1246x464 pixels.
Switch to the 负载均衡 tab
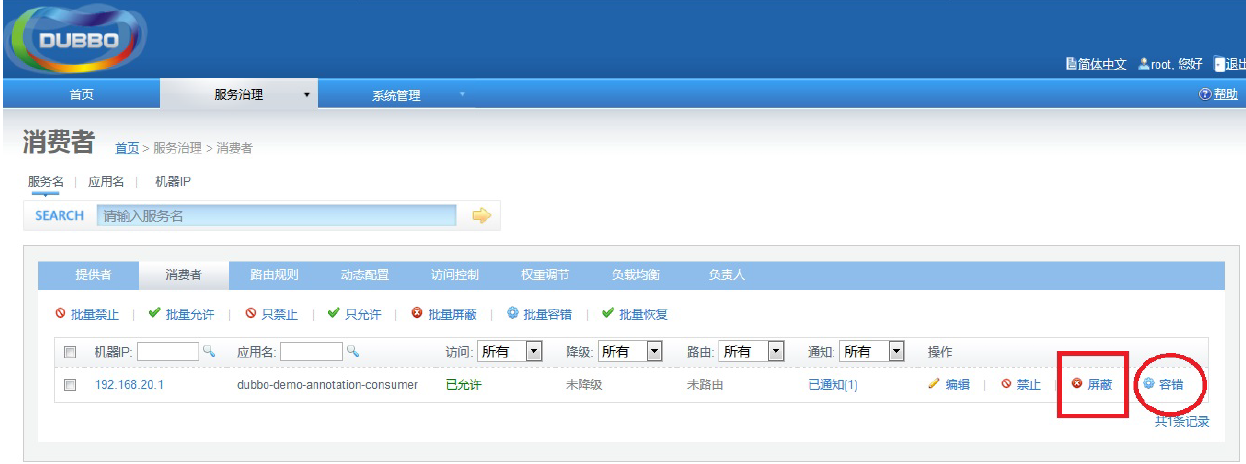coord(636,275)
